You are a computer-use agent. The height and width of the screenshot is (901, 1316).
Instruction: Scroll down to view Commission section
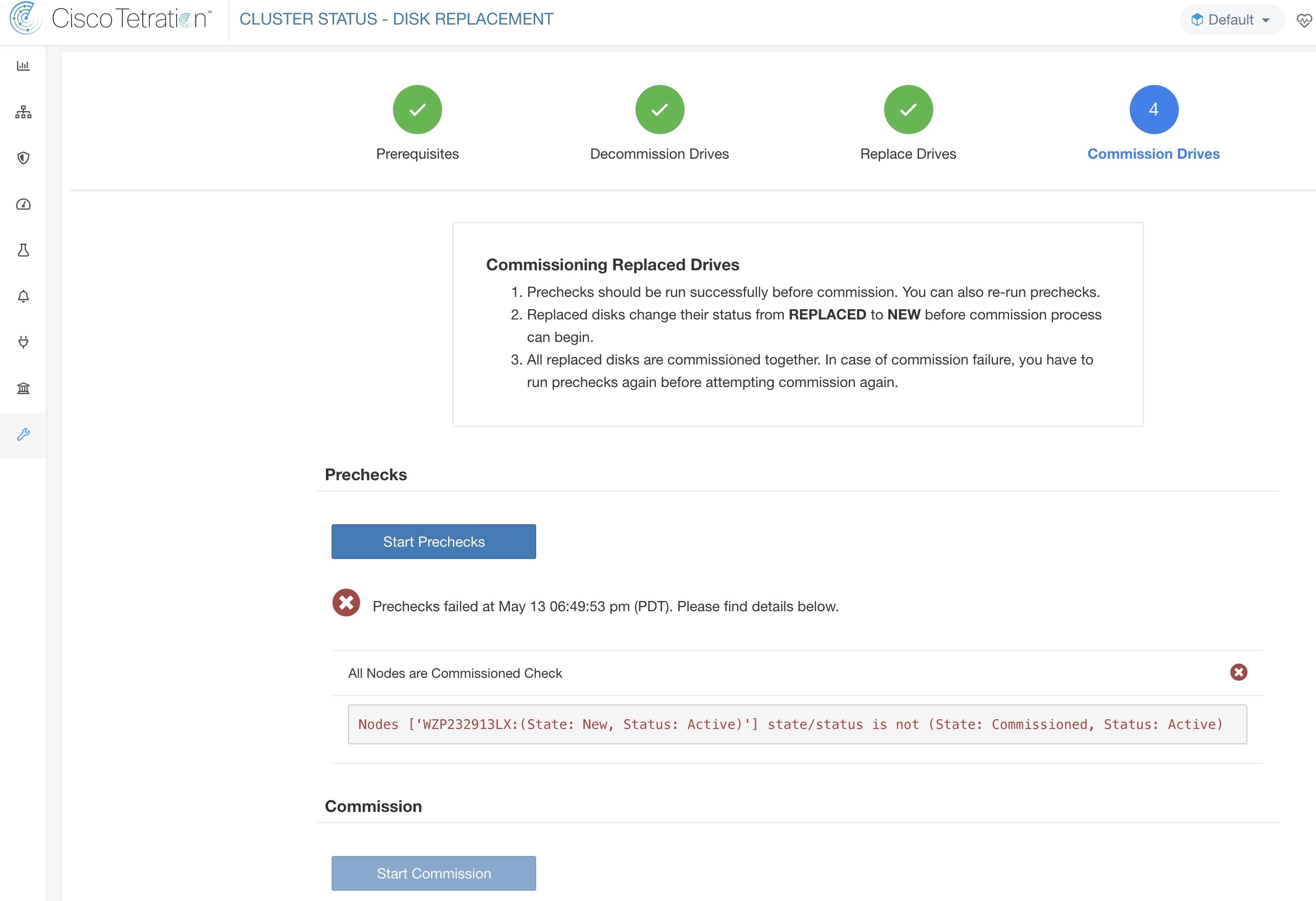click(x=373, y=805)
